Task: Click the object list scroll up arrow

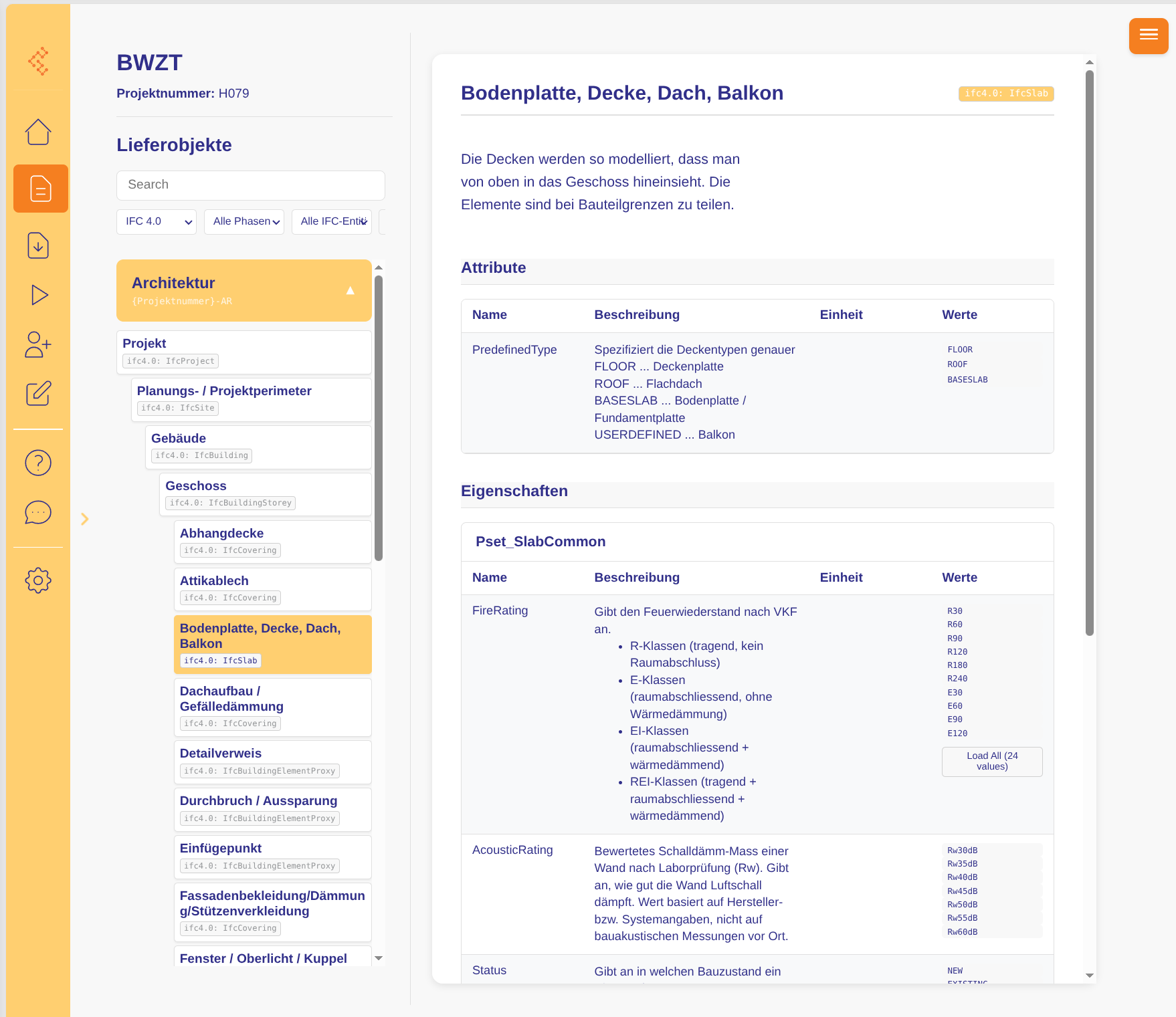Action: coord(379,267)
